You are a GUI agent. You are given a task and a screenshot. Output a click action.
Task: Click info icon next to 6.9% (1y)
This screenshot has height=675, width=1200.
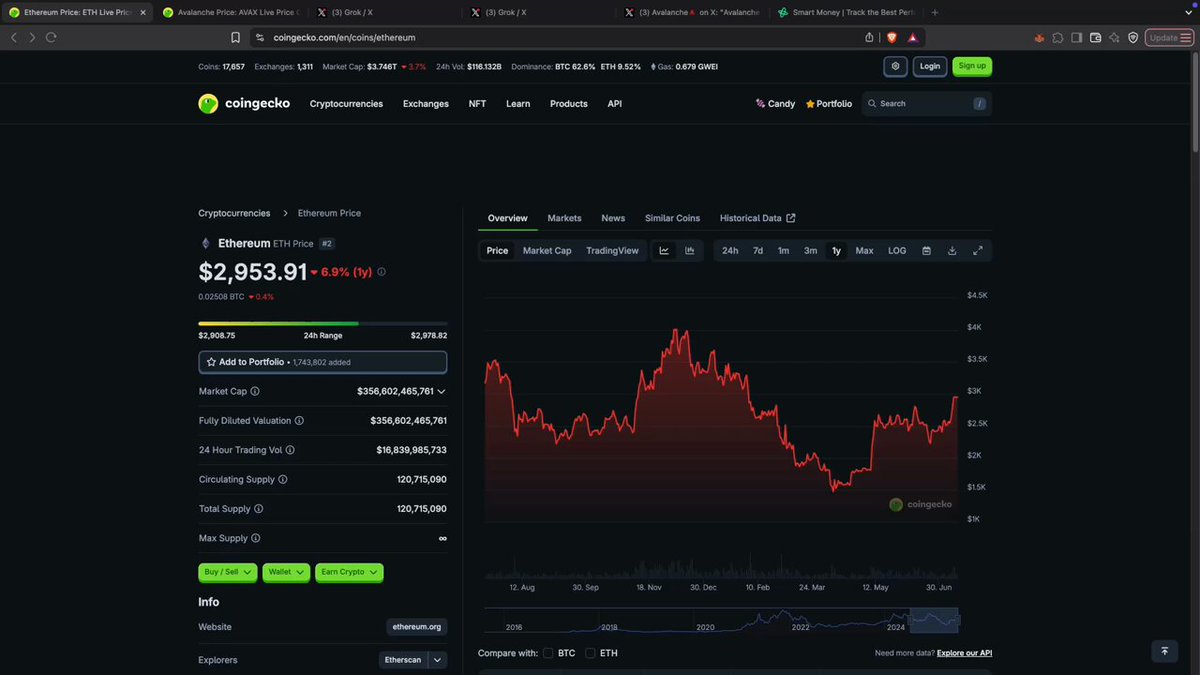pos(381,271)
